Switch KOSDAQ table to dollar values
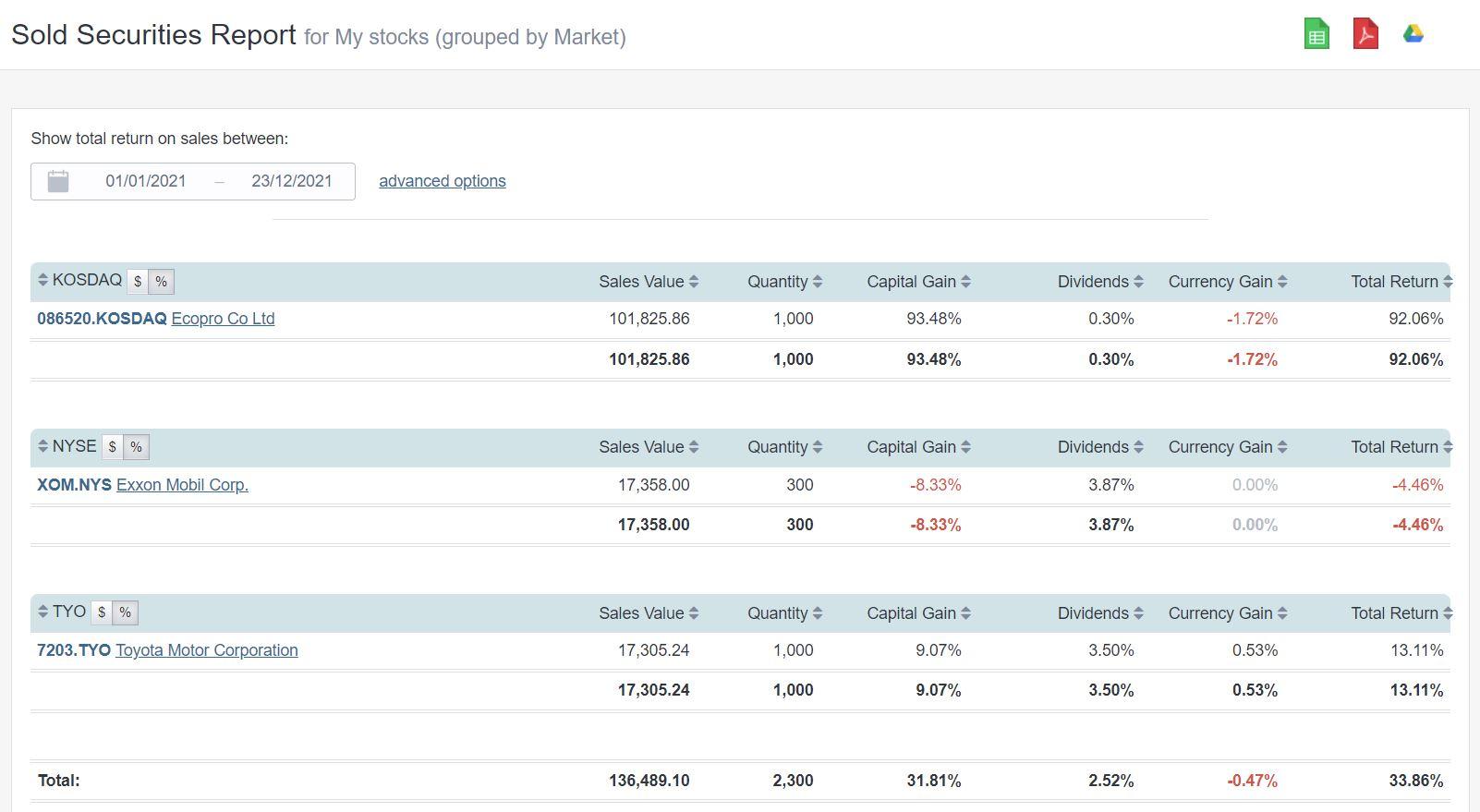Image resolution: width=1480 pixels, height=812 pixels. 138,282
